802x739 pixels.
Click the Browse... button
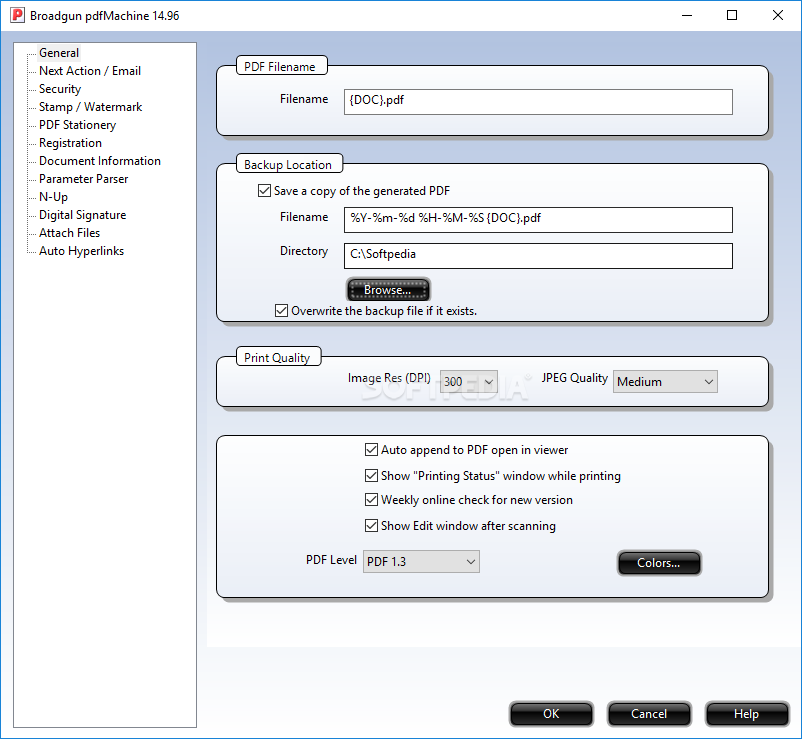pyautogui.click(x=388, y=290)
